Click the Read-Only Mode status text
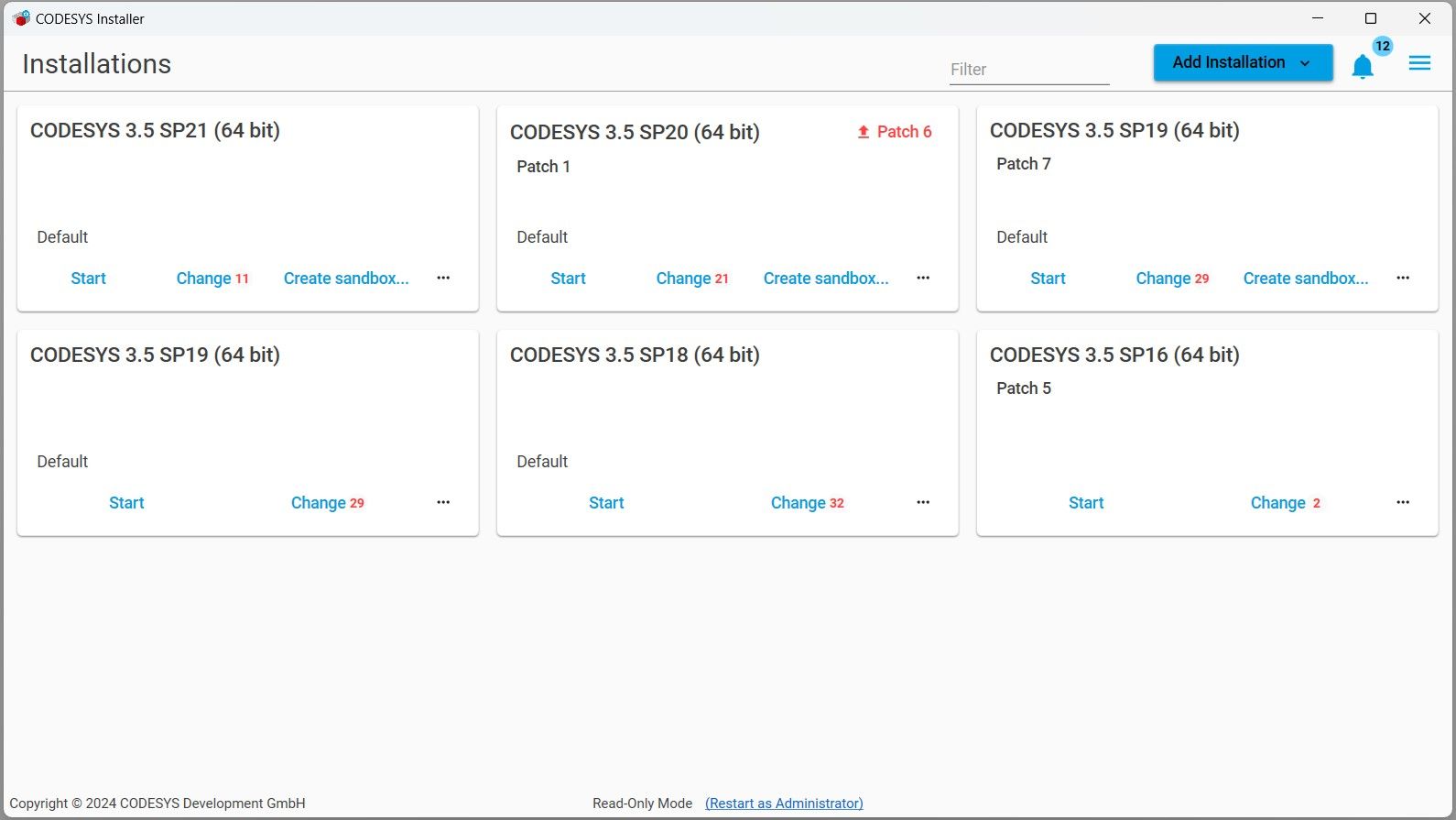This screenshot has width=1456, height=820. [x=642, y=804]
